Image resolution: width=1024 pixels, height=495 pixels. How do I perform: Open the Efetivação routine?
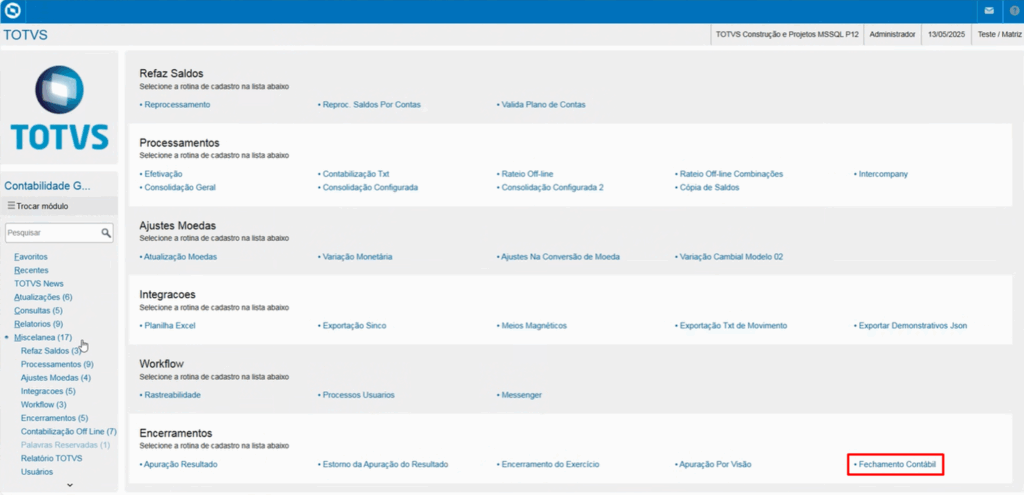tap(163, 174)
